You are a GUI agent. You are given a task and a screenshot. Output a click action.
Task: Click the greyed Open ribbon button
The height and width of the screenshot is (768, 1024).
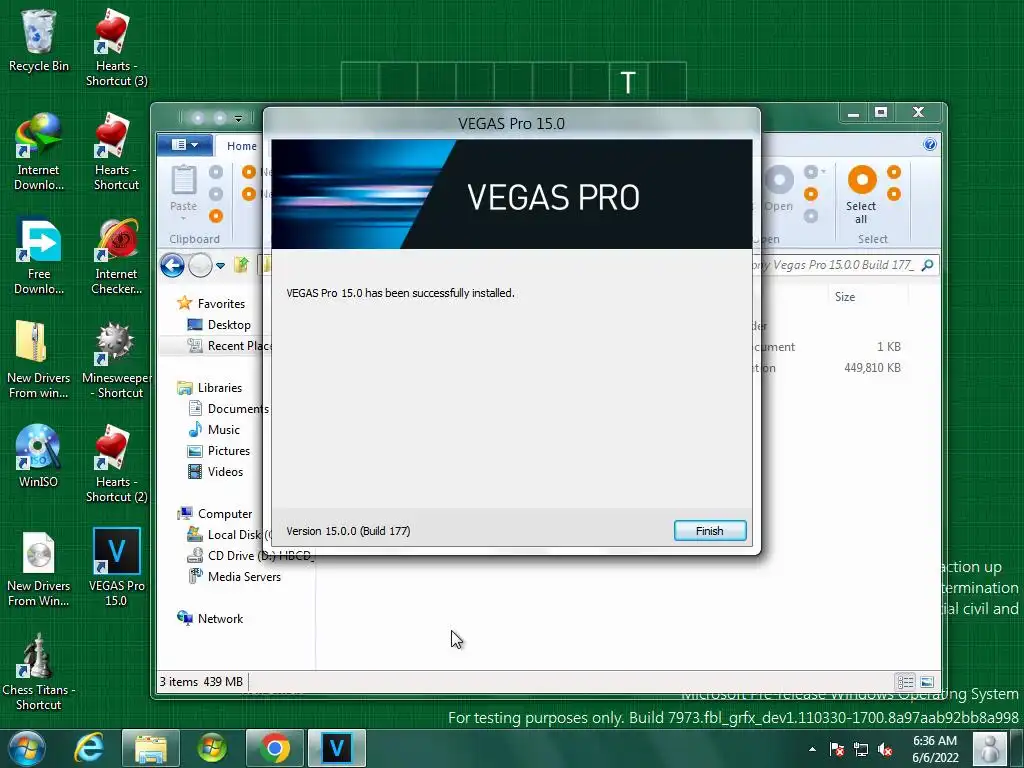[x=778, y=189]
